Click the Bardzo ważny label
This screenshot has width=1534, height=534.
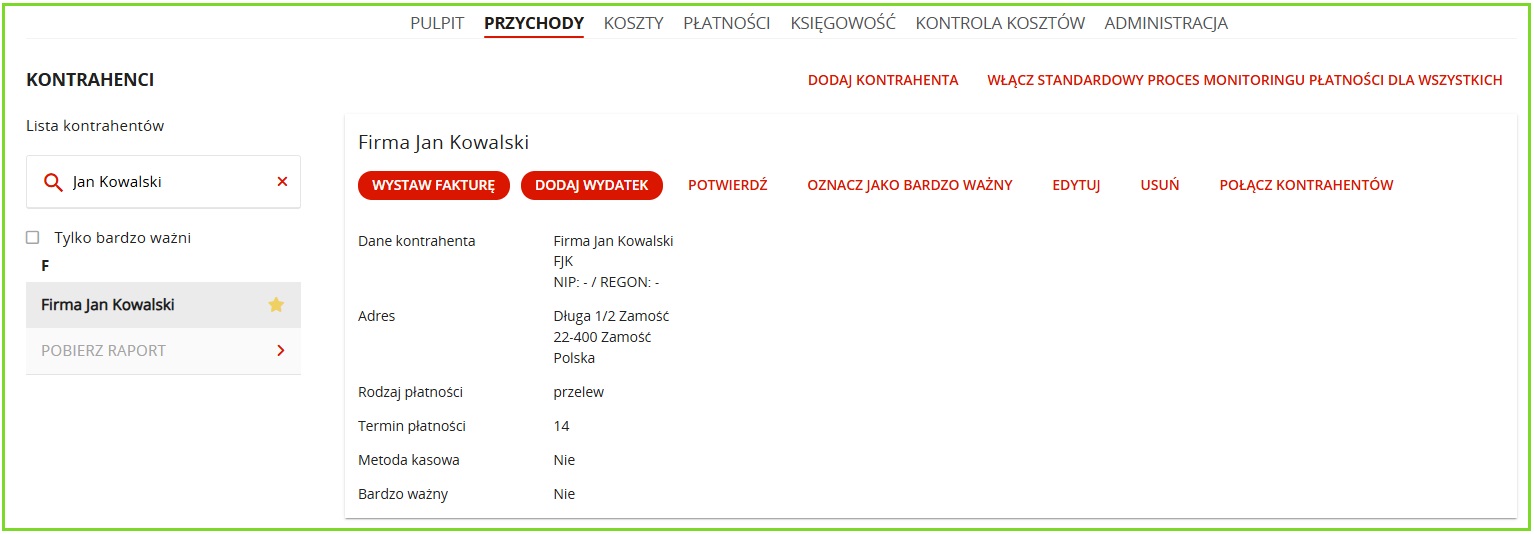pos(402,494)
